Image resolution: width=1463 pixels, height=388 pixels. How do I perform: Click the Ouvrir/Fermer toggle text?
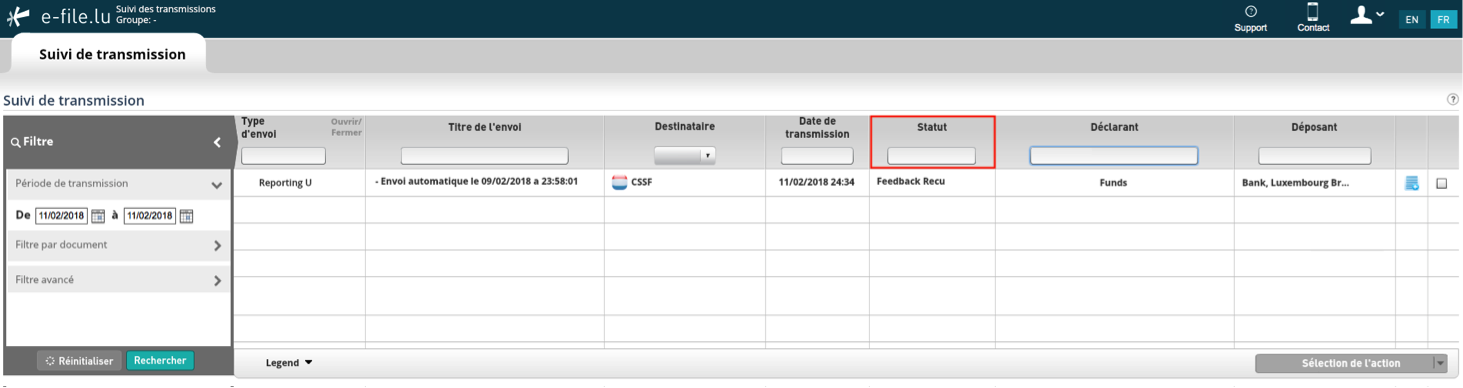[x=346, y=127]
